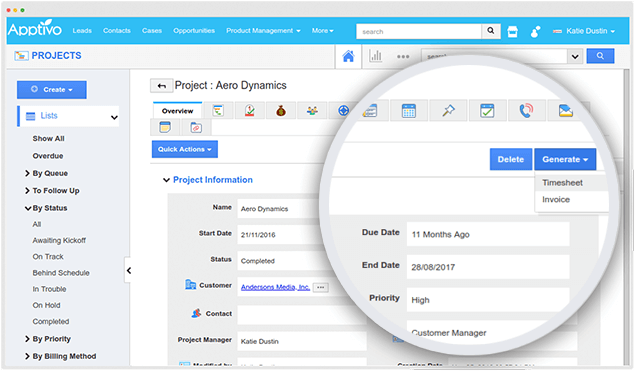Click the back arrow beside Project title

(x=162, y=86)
